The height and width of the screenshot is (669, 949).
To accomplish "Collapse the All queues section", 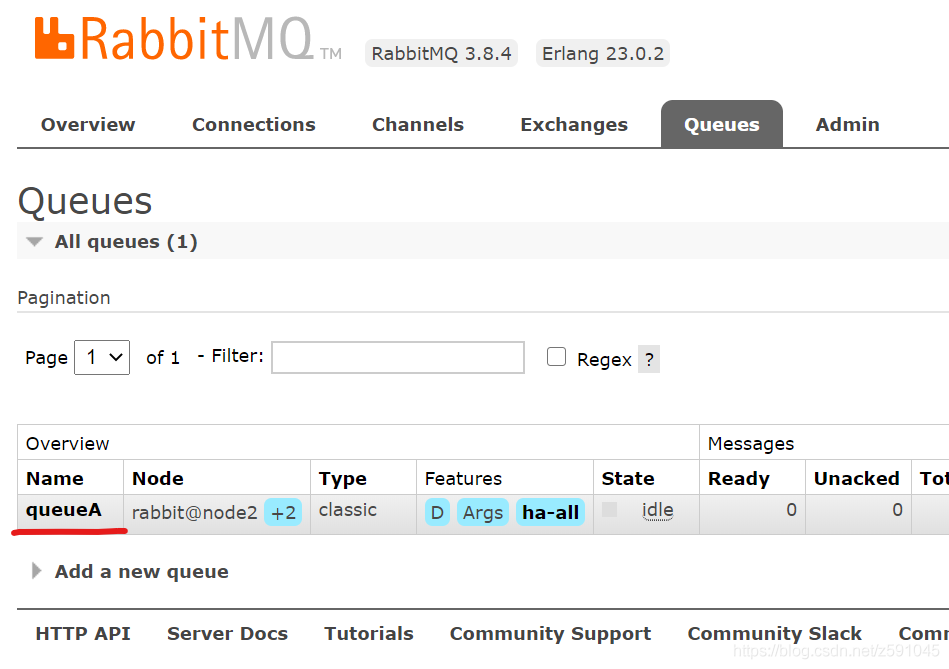I will [x=36, y=242].
